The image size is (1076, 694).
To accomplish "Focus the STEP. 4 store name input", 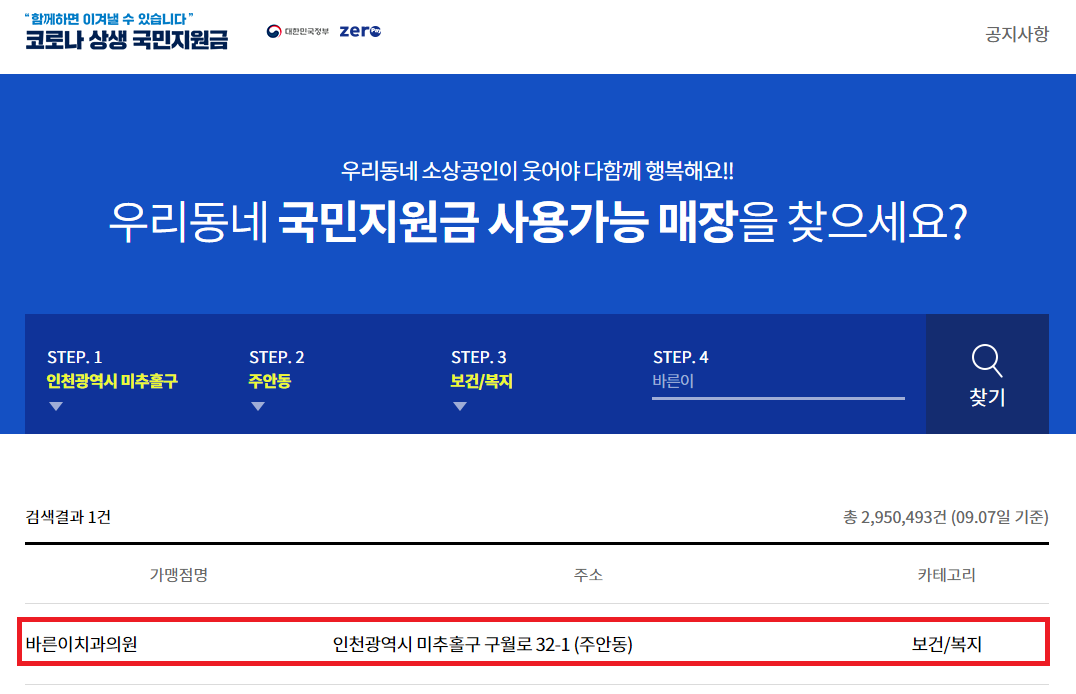I will coord(778,382).
